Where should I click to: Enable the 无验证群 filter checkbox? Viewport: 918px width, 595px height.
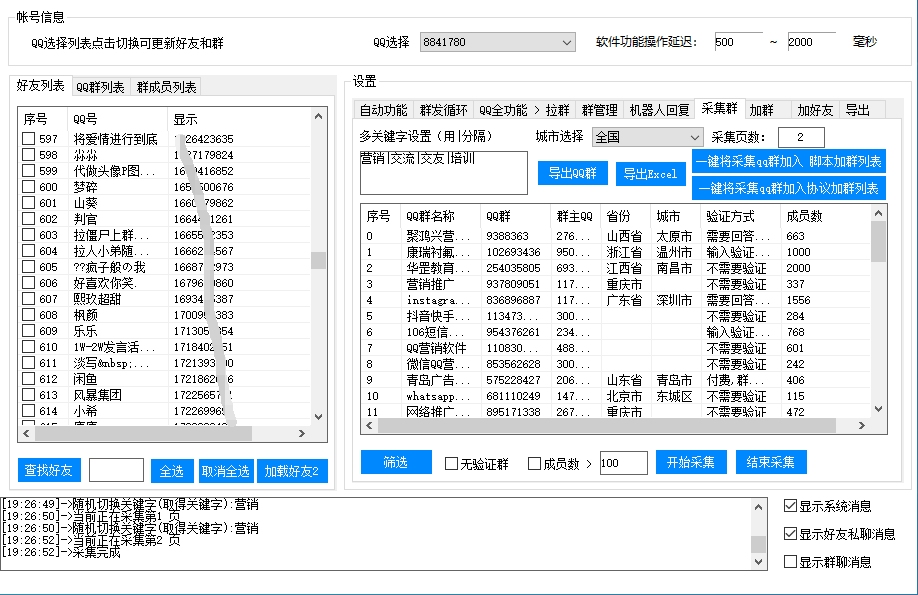click(x=451, y=464)
